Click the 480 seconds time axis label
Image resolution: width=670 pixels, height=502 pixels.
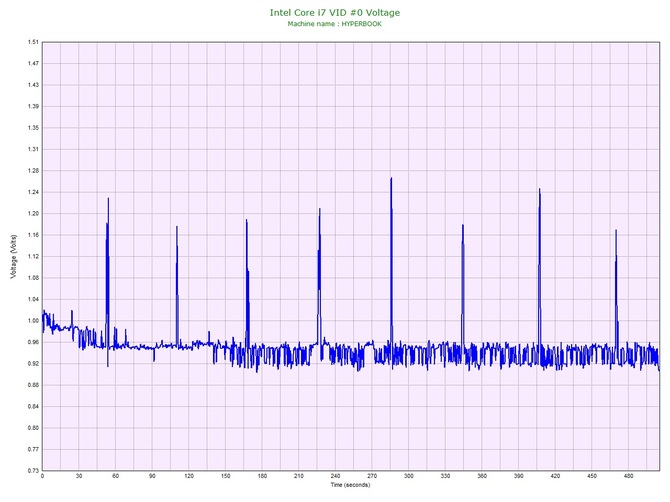click(629, 476)
